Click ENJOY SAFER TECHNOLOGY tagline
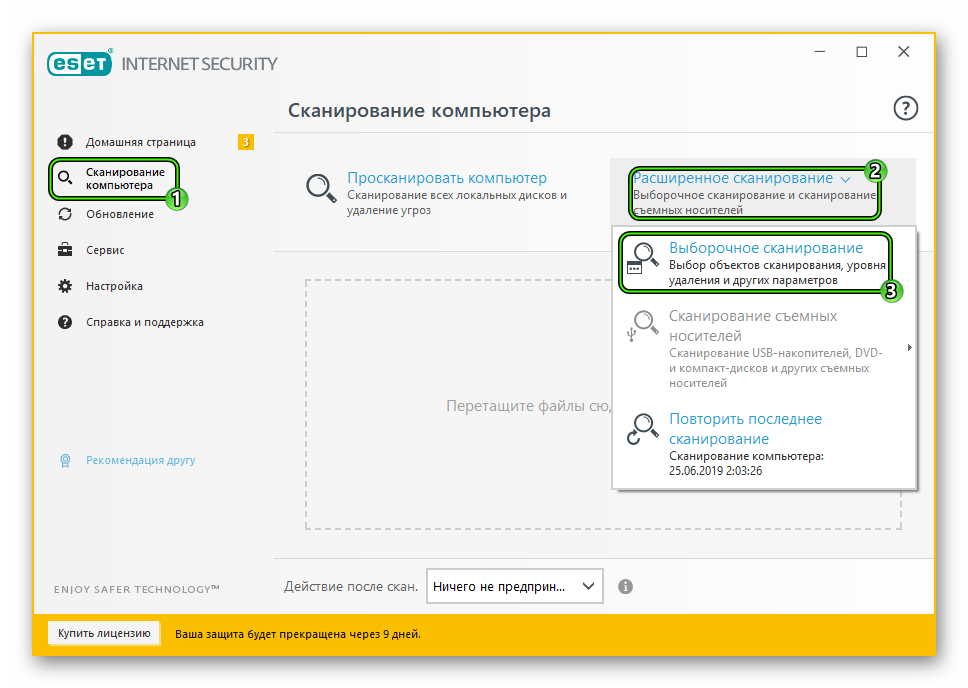This screenshot has height=688, width=968. tap(136, 589)
